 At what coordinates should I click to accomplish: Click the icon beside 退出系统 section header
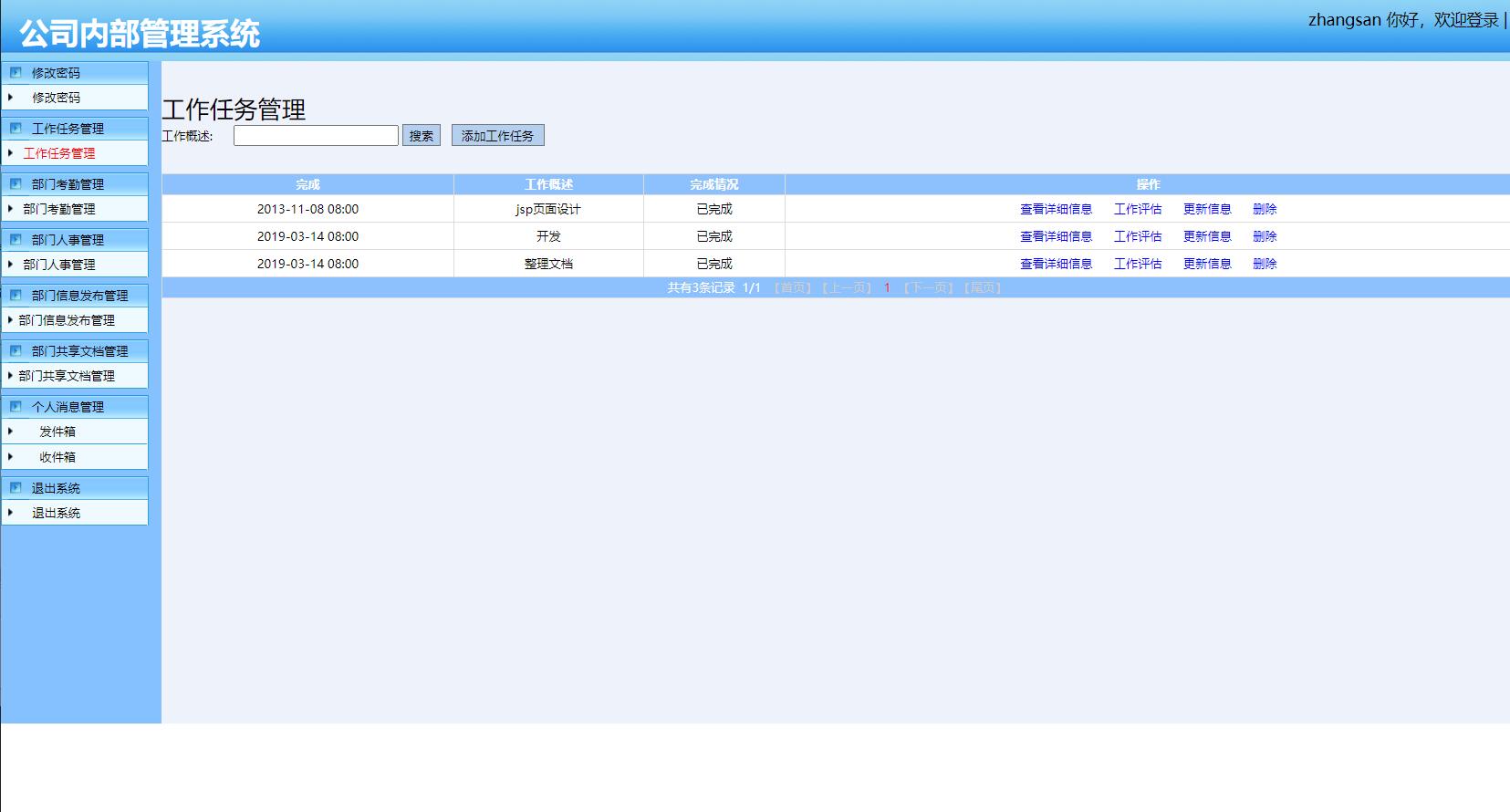[16, 488]
